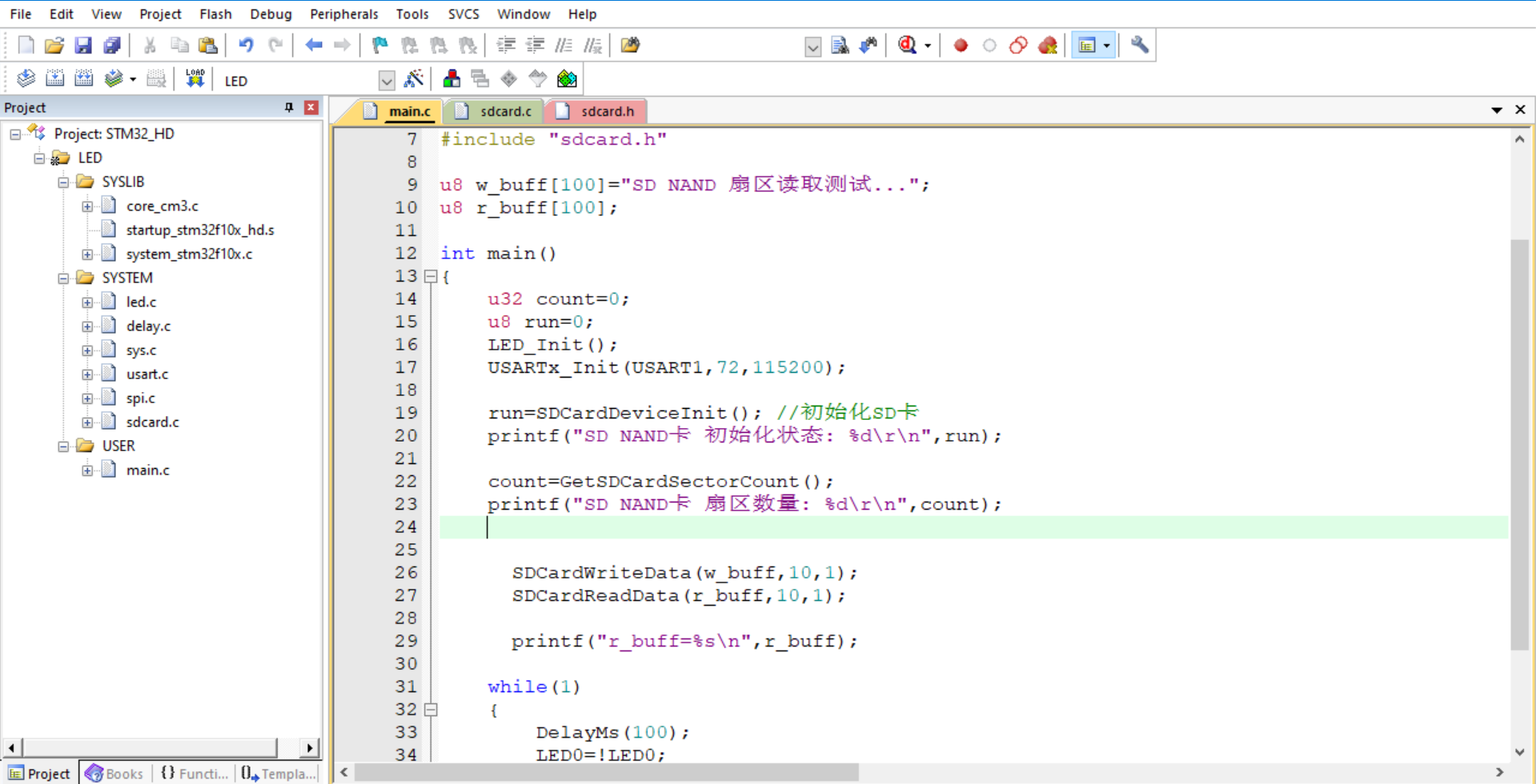This screenshot has height=784, width=1536.
Task: Select startup_stm32f10x_hd.s in project tree
Action: pos(200,230)
